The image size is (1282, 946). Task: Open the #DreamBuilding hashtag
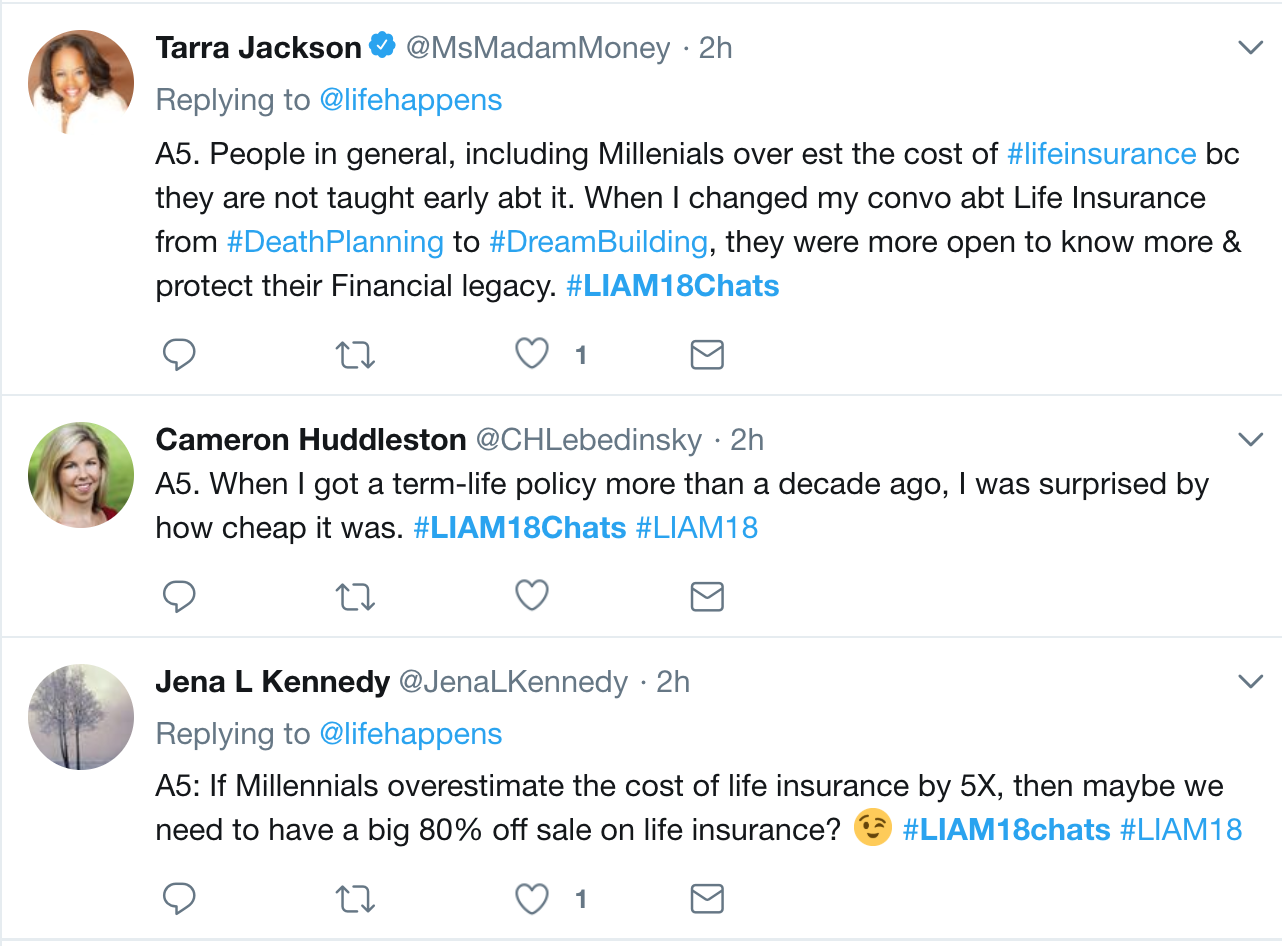tap(597, 242)
